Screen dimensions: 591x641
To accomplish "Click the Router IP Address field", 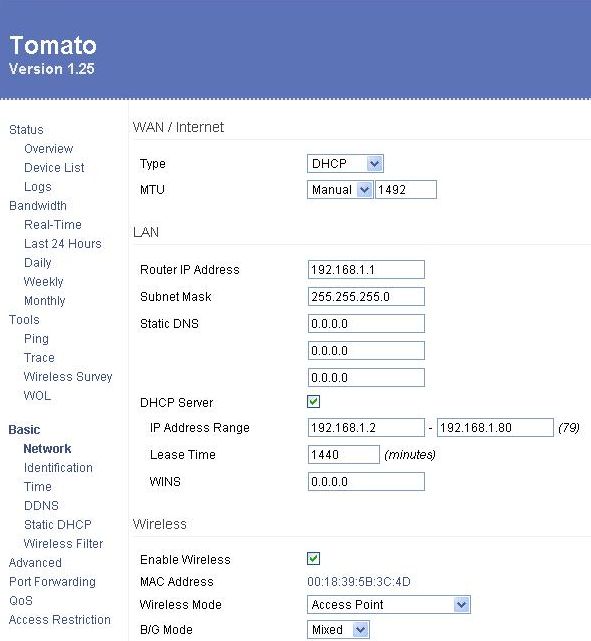I will (366, 269).
